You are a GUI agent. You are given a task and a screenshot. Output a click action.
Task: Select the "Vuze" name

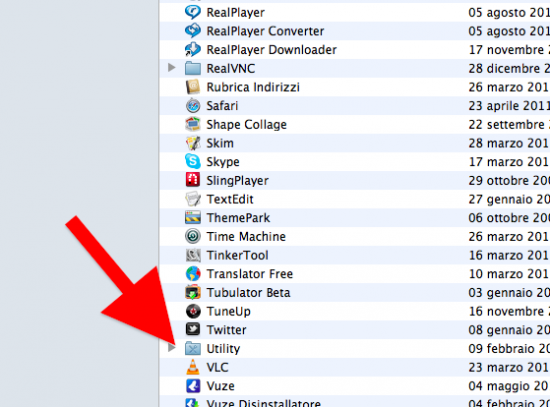pos(220,386)
